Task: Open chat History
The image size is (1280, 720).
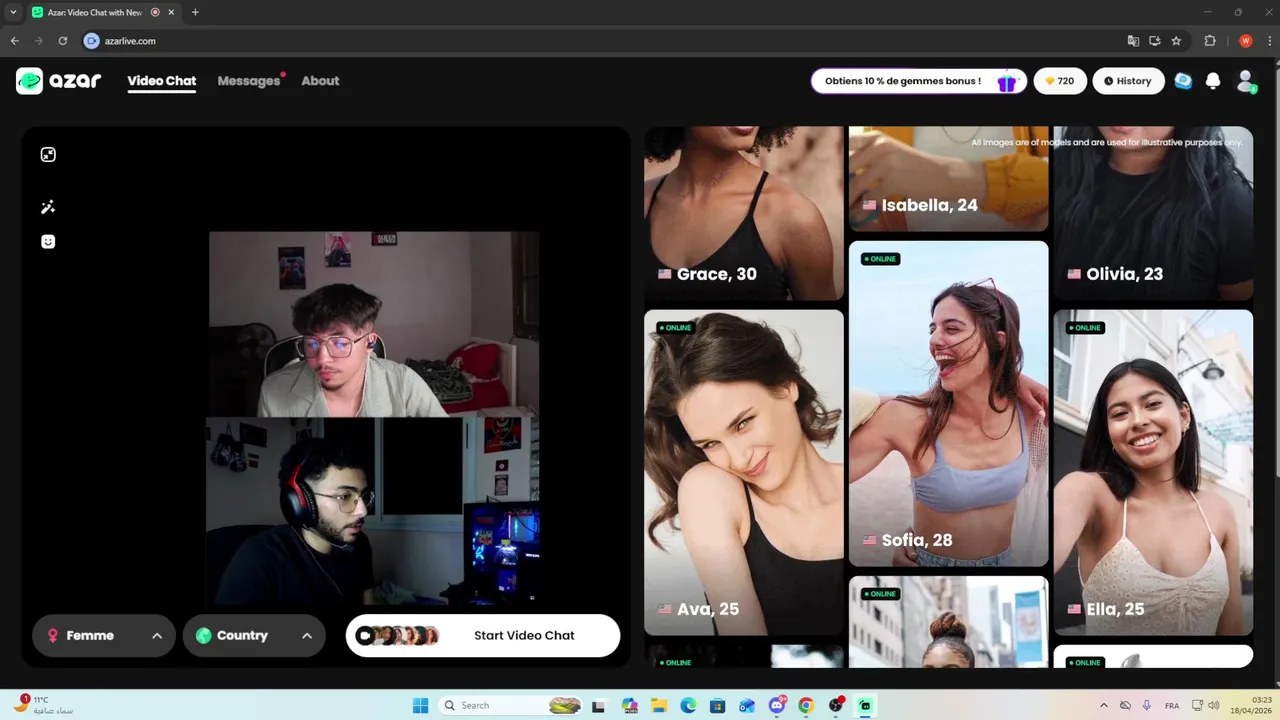Action: pos(1128,81)
